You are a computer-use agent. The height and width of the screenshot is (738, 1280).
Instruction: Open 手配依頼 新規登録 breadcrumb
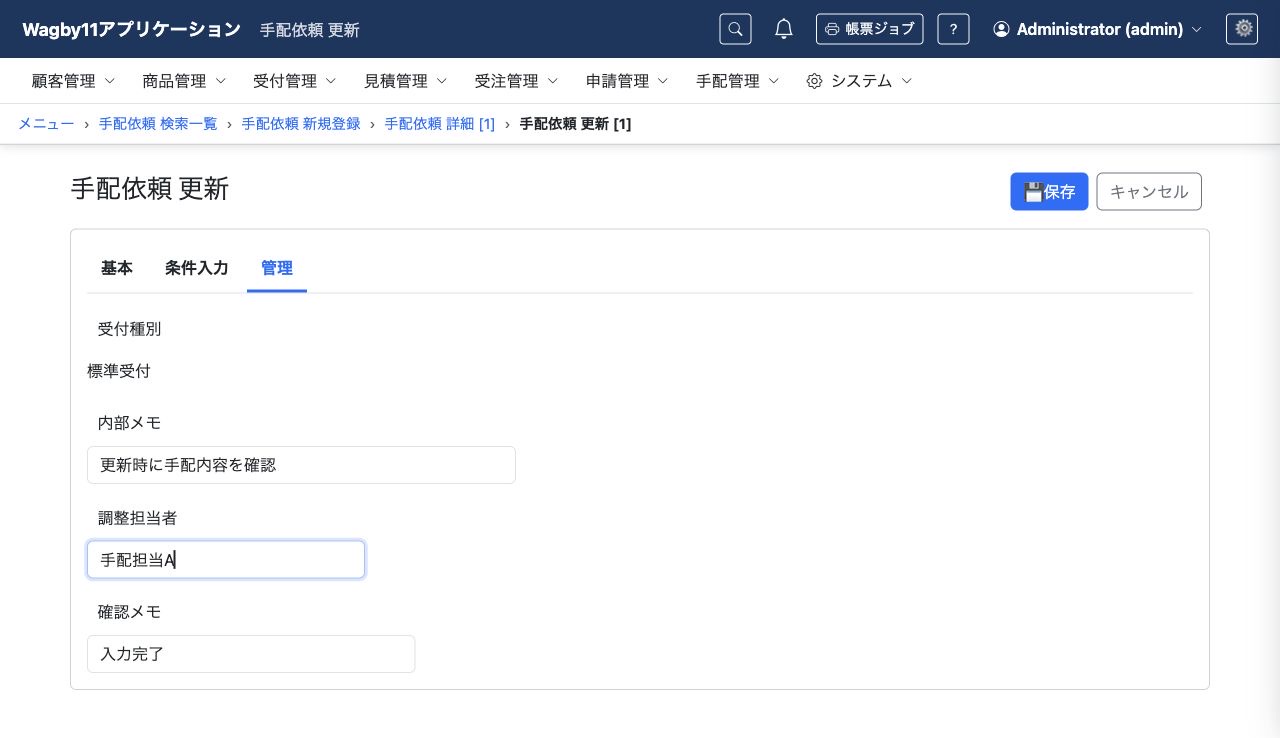click(301, 124)
